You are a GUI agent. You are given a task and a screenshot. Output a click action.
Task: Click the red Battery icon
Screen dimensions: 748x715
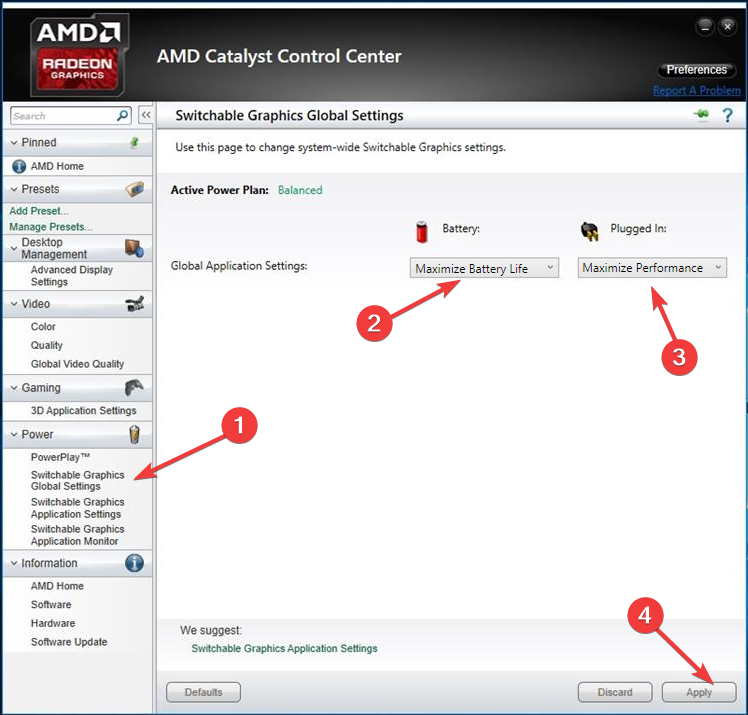pyautogui.click(x=422, y=232)
